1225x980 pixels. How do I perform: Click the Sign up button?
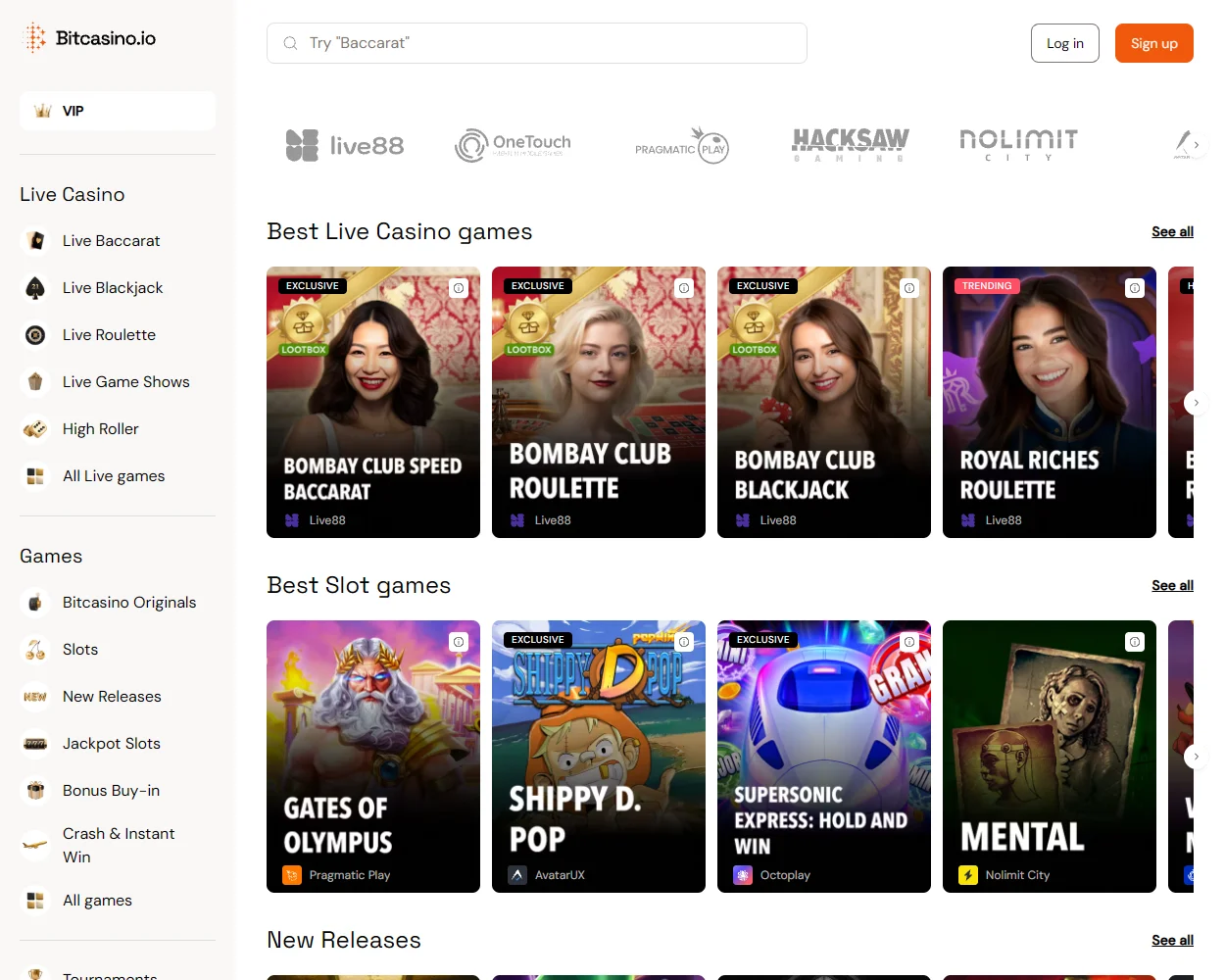(1153, 43)
